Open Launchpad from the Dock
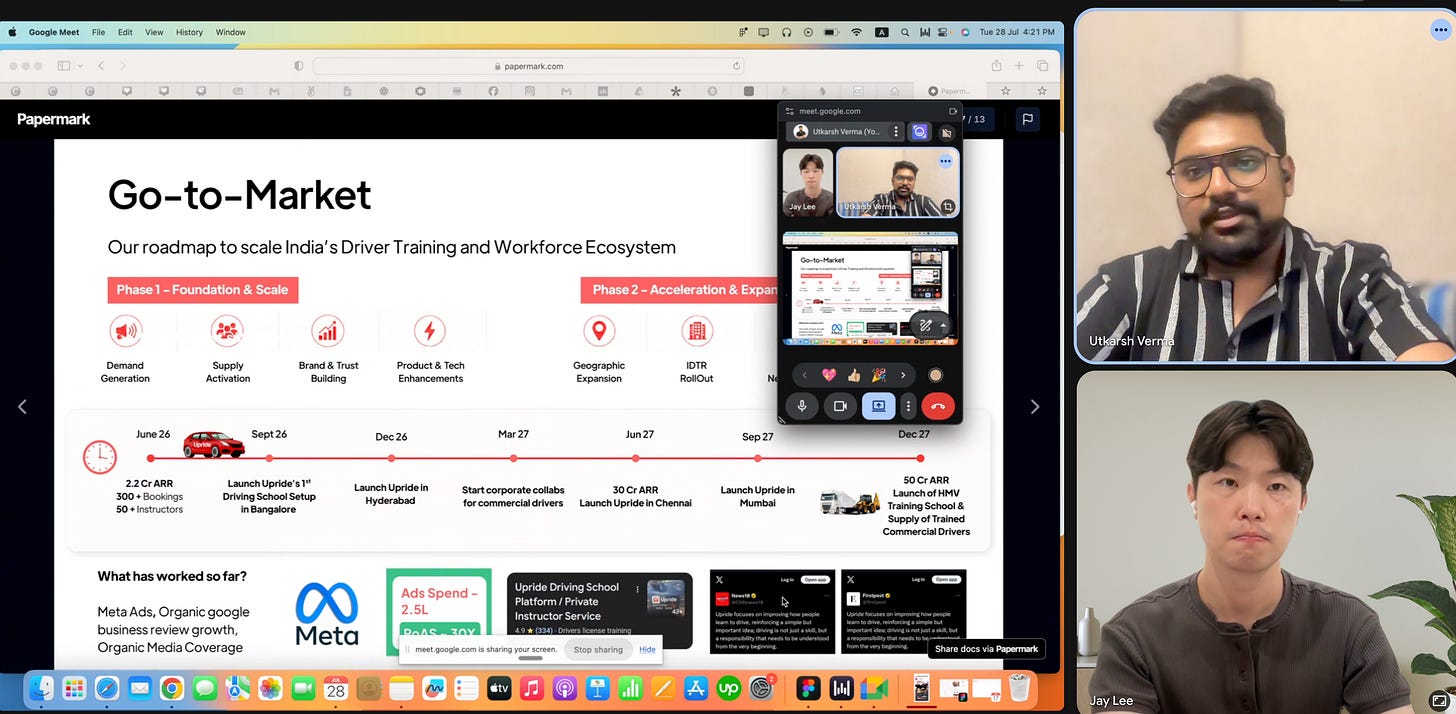The image size is (1456, 714). click(74, 688)
